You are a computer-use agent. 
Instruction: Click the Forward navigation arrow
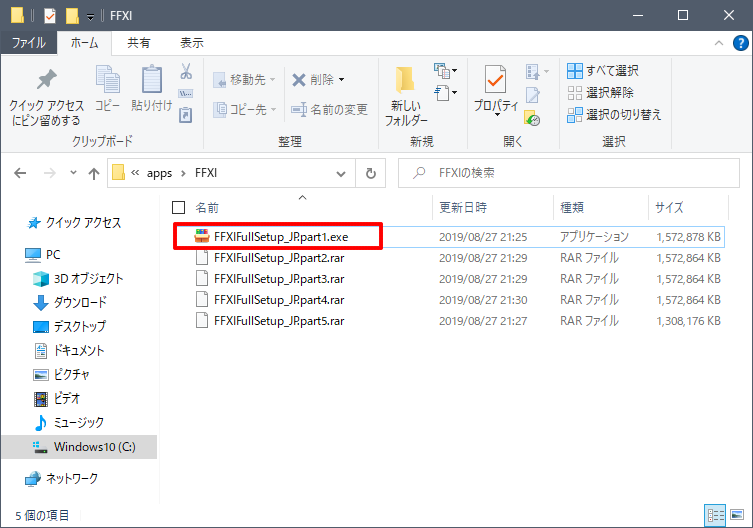point(49,173)
